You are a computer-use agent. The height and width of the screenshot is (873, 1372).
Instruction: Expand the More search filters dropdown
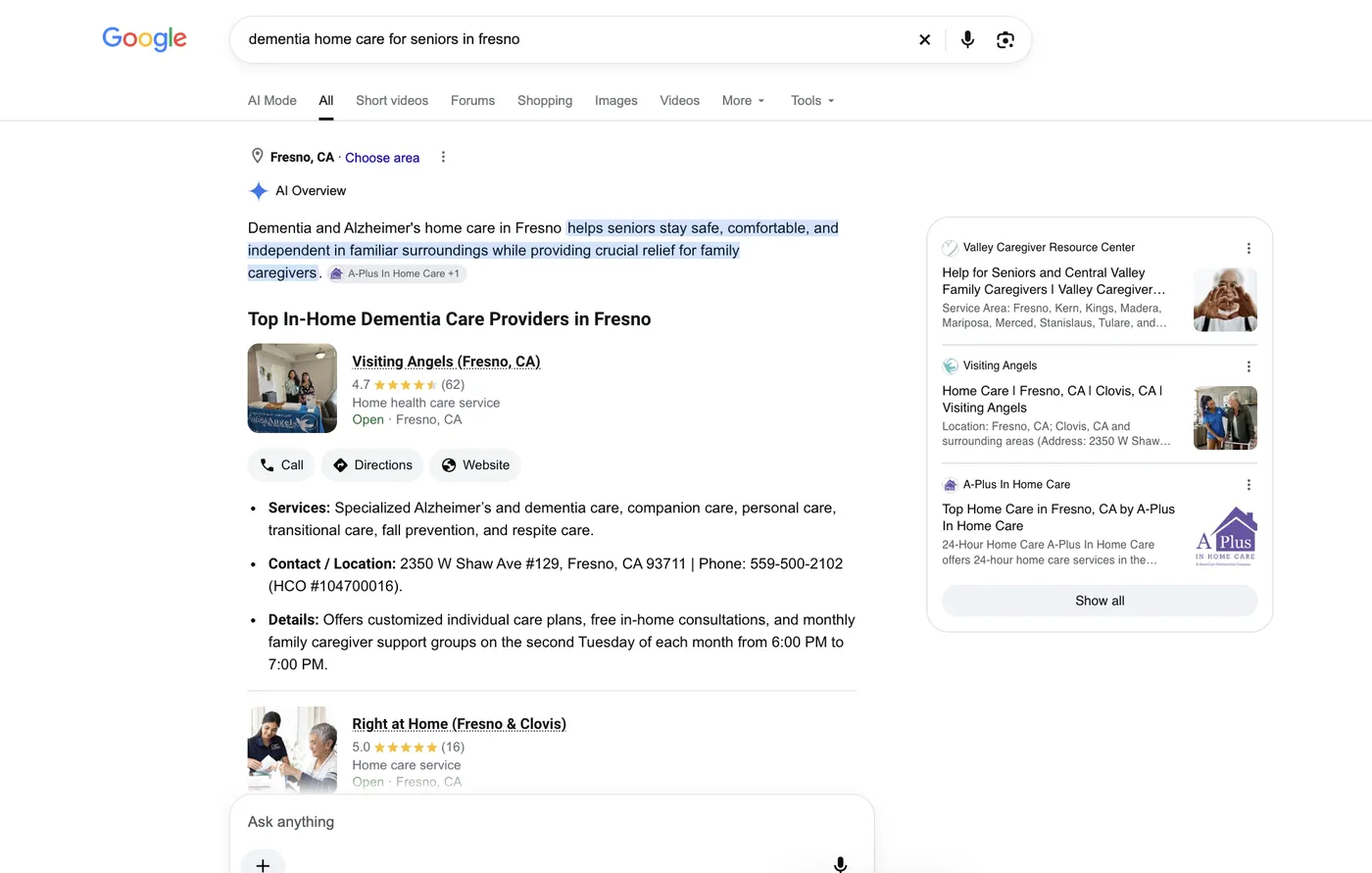click(x=744, y=101)
